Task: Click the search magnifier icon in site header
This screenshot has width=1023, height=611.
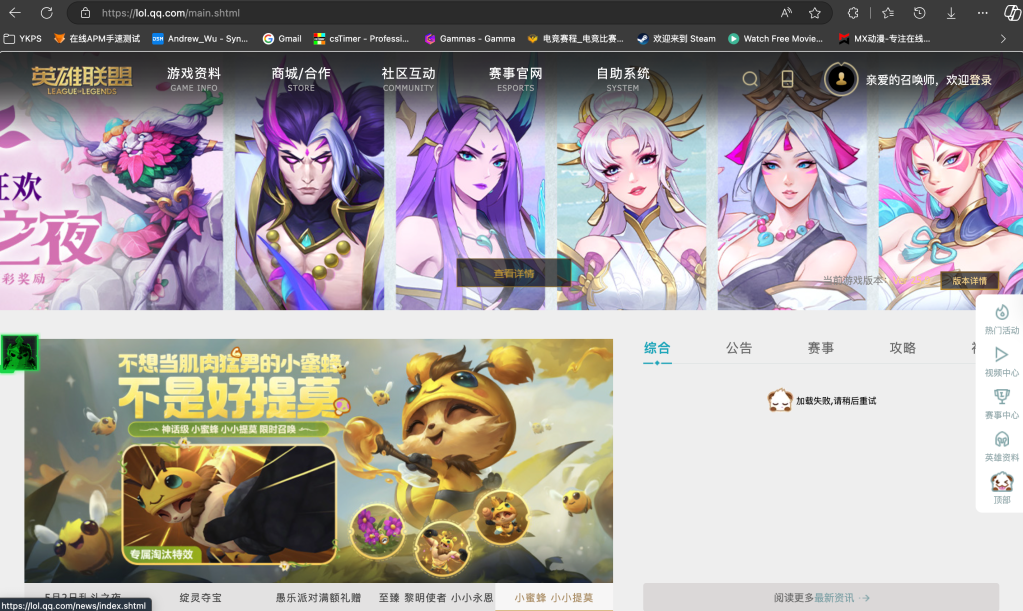Action: tap(750, 79)
